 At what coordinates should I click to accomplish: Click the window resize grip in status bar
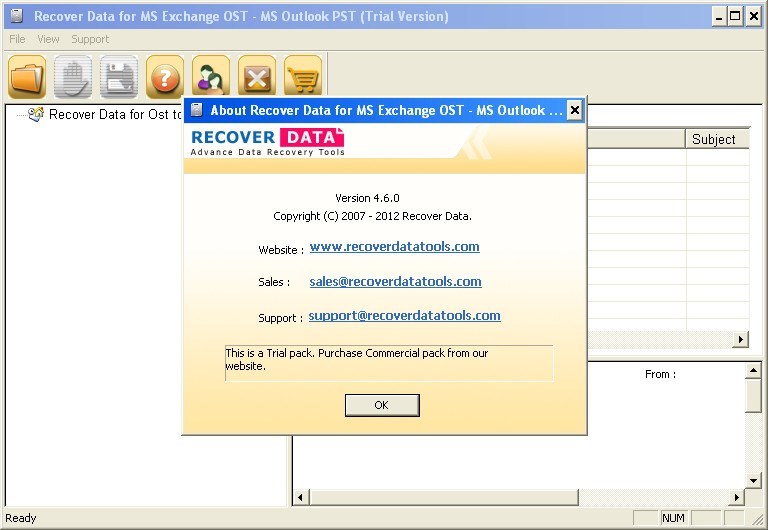tap(760, 519)
